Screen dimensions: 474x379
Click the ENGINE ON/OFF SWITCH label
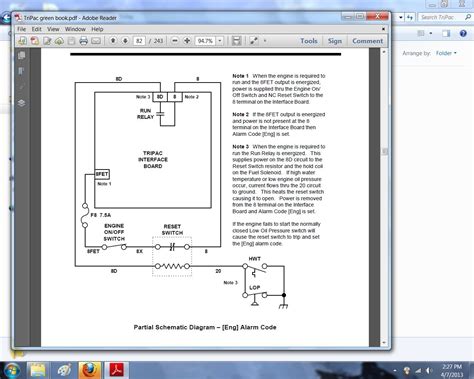click(114, 232)
